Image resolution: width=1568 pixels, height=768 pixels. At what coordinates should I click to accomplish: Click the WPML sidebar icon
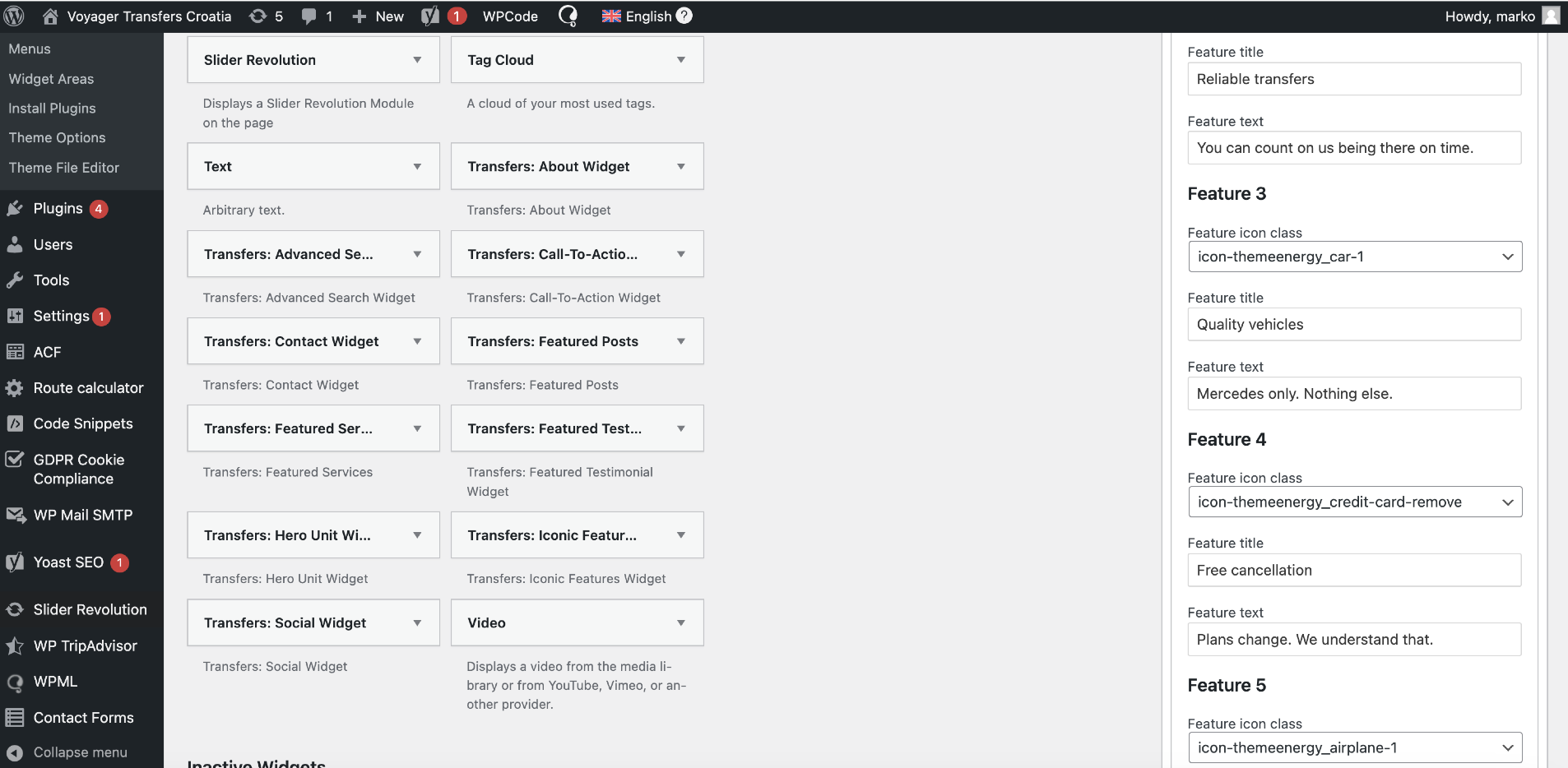[x=15, y=682]
